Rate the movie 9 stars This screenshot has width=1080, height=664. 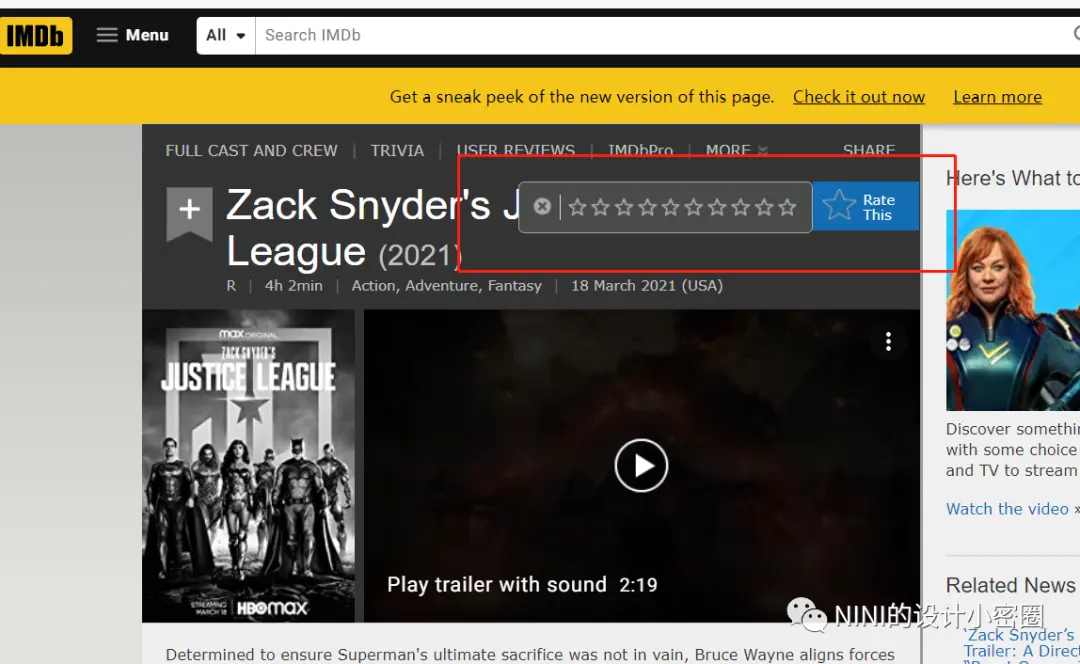pyautogui.click(x=765, y=207)
